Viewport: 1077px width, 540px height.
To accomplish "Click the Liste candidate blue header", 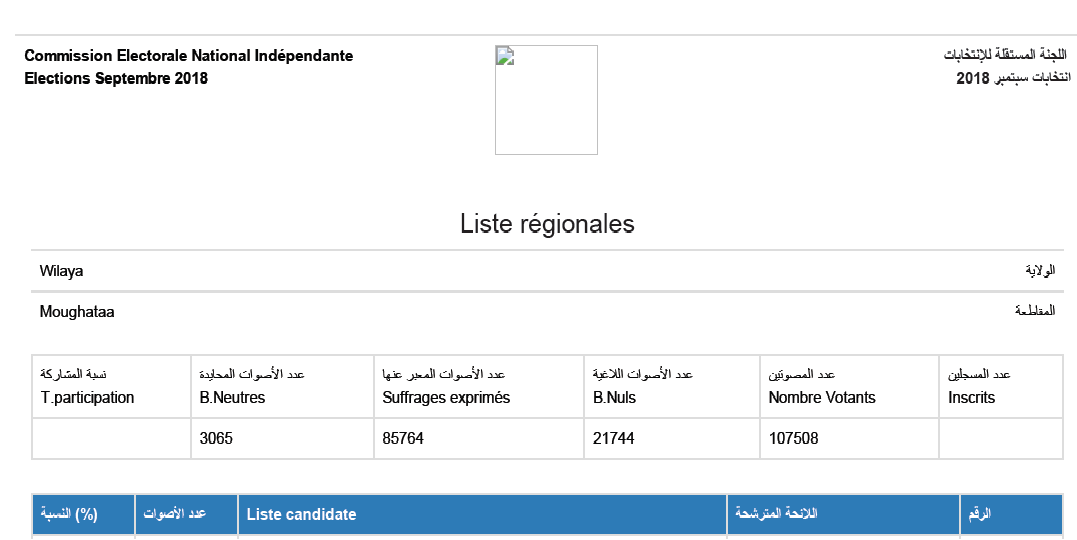I will 482,515.
